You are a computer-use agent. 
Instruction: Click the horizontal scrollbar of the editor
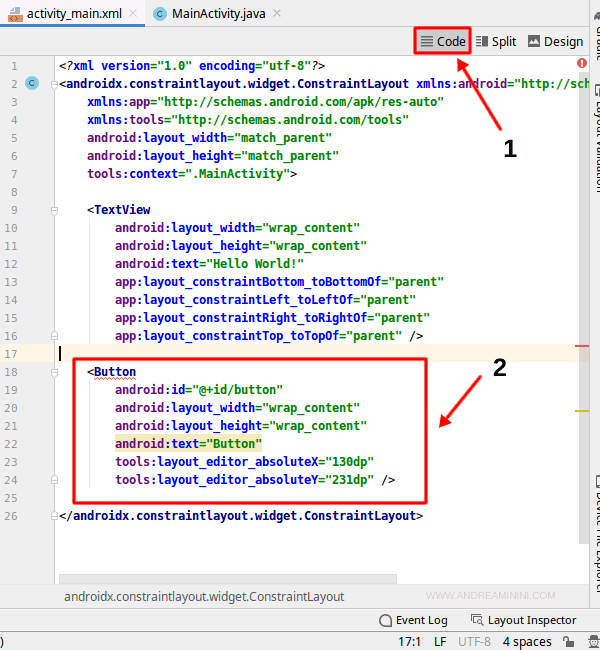(x=228, y=579)
